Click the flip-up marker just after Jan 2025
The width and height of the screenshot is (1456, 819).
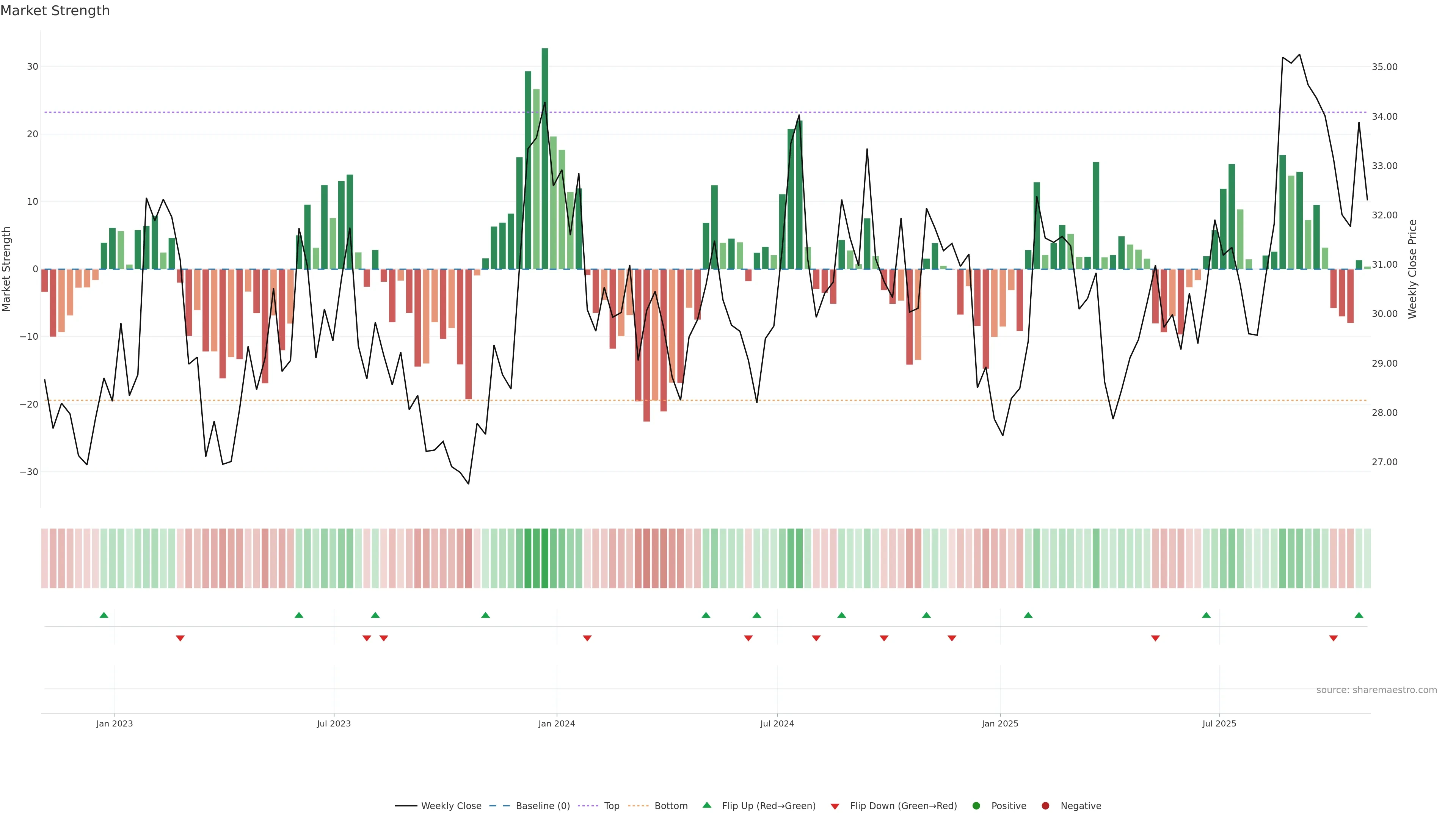(1028, 615)
